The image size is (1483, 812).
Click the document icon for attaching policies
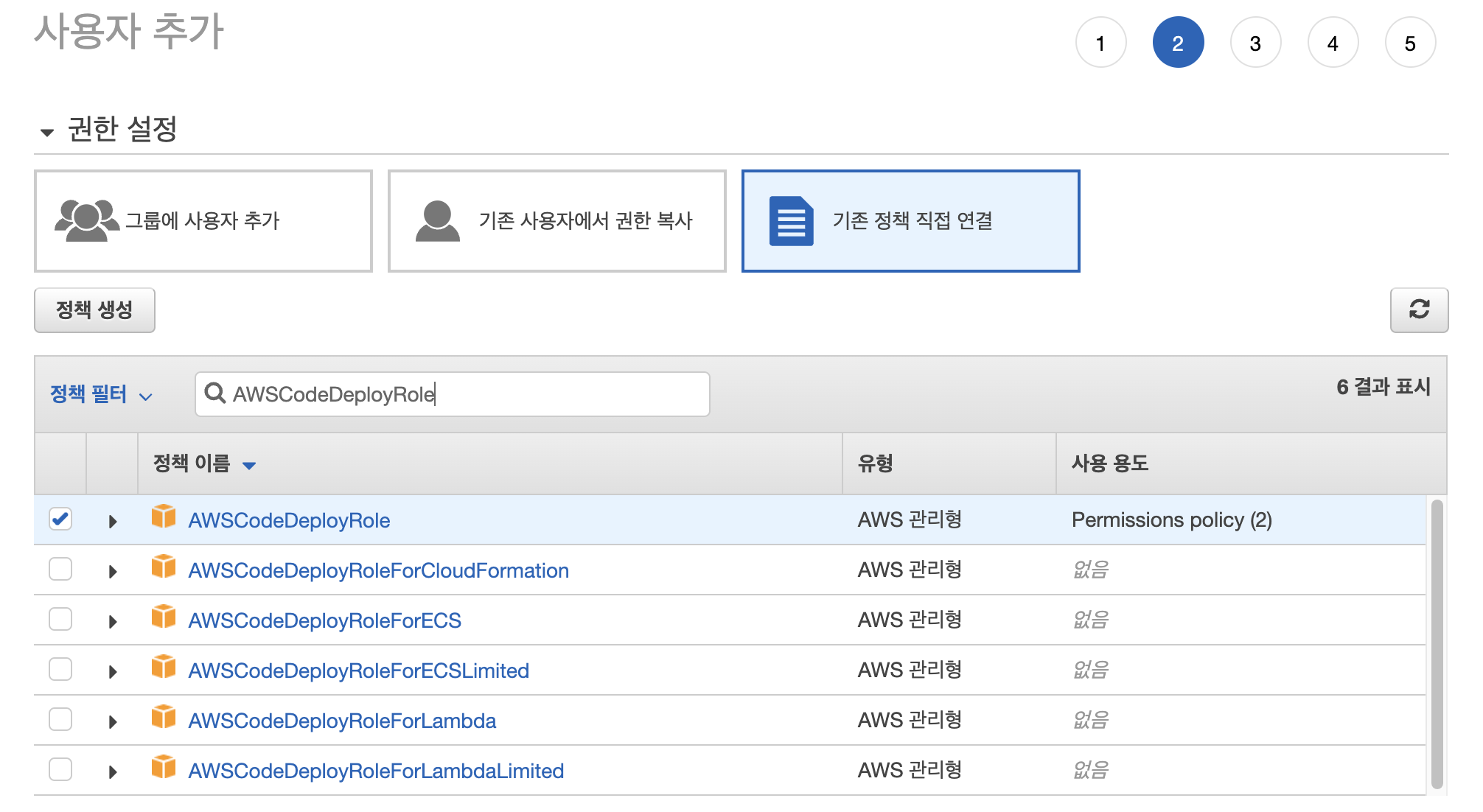coord(791,220)
